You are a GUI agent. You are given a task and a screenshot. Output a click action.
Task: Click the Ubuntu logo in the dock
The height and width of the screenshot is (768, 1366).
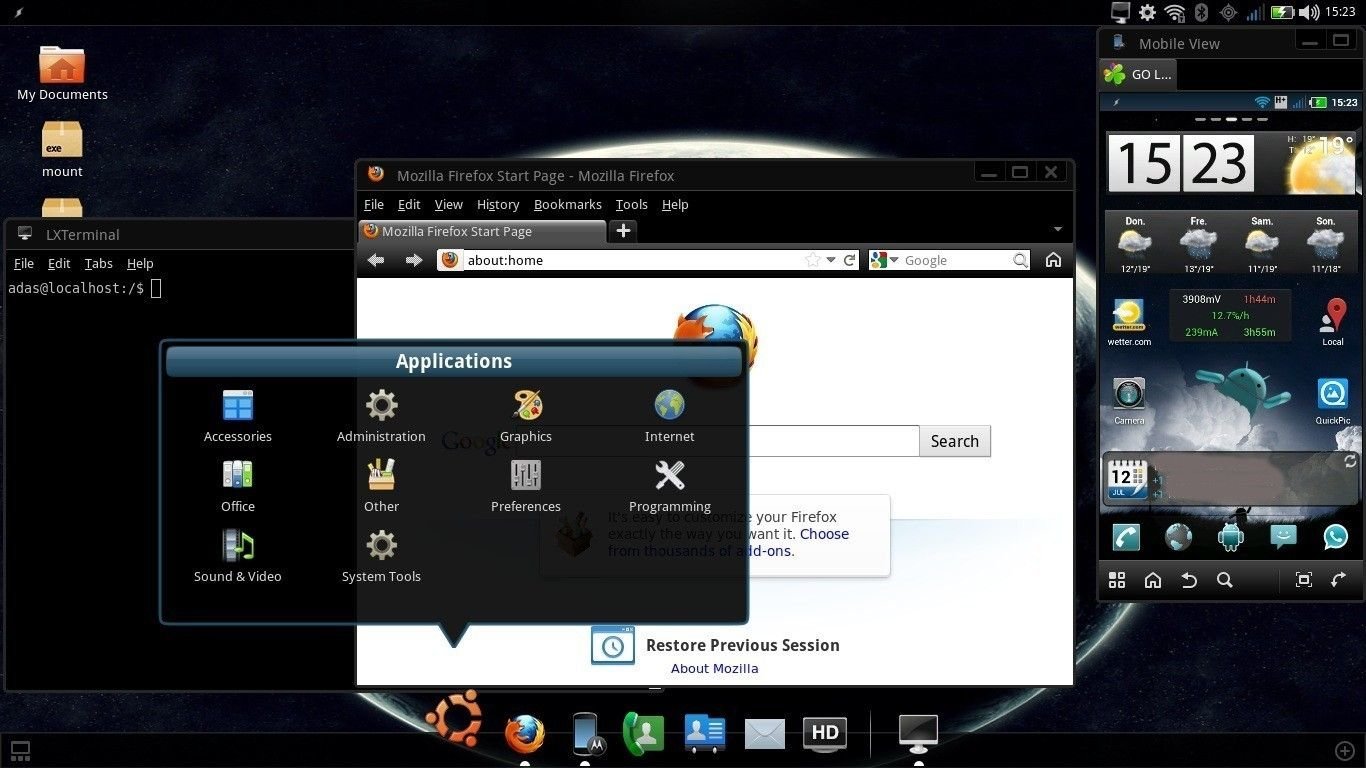coord(453,720)
